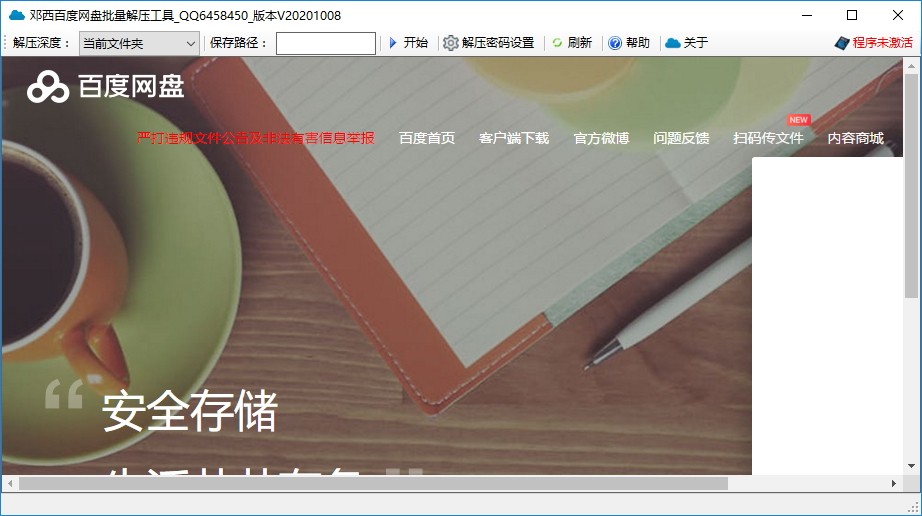This screenshot has width=922, height=516.
Task: Open the 问题反馈 link
Action: 681,138
